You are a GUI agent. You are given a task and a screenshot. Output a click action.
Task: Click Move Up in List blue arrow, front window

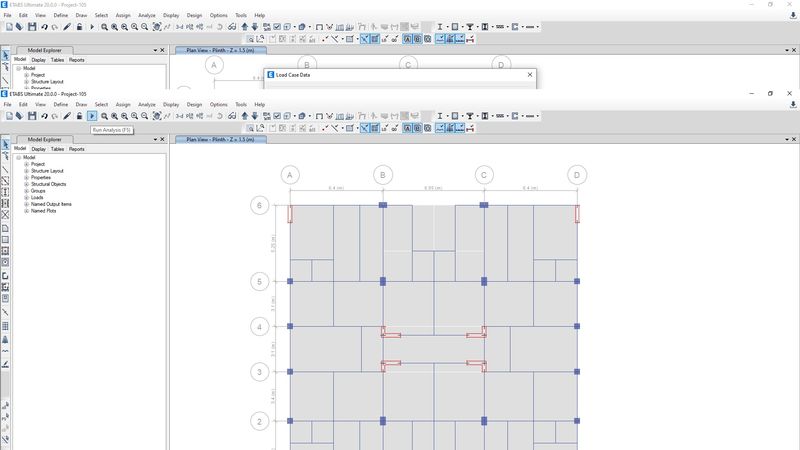tap(244, 116)
